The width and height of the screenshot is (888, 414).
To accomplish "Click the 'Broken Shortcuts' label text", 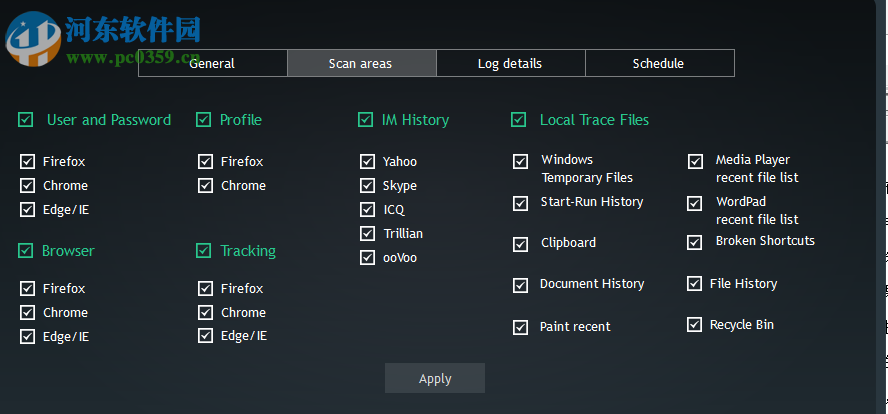I will [765, 241].
